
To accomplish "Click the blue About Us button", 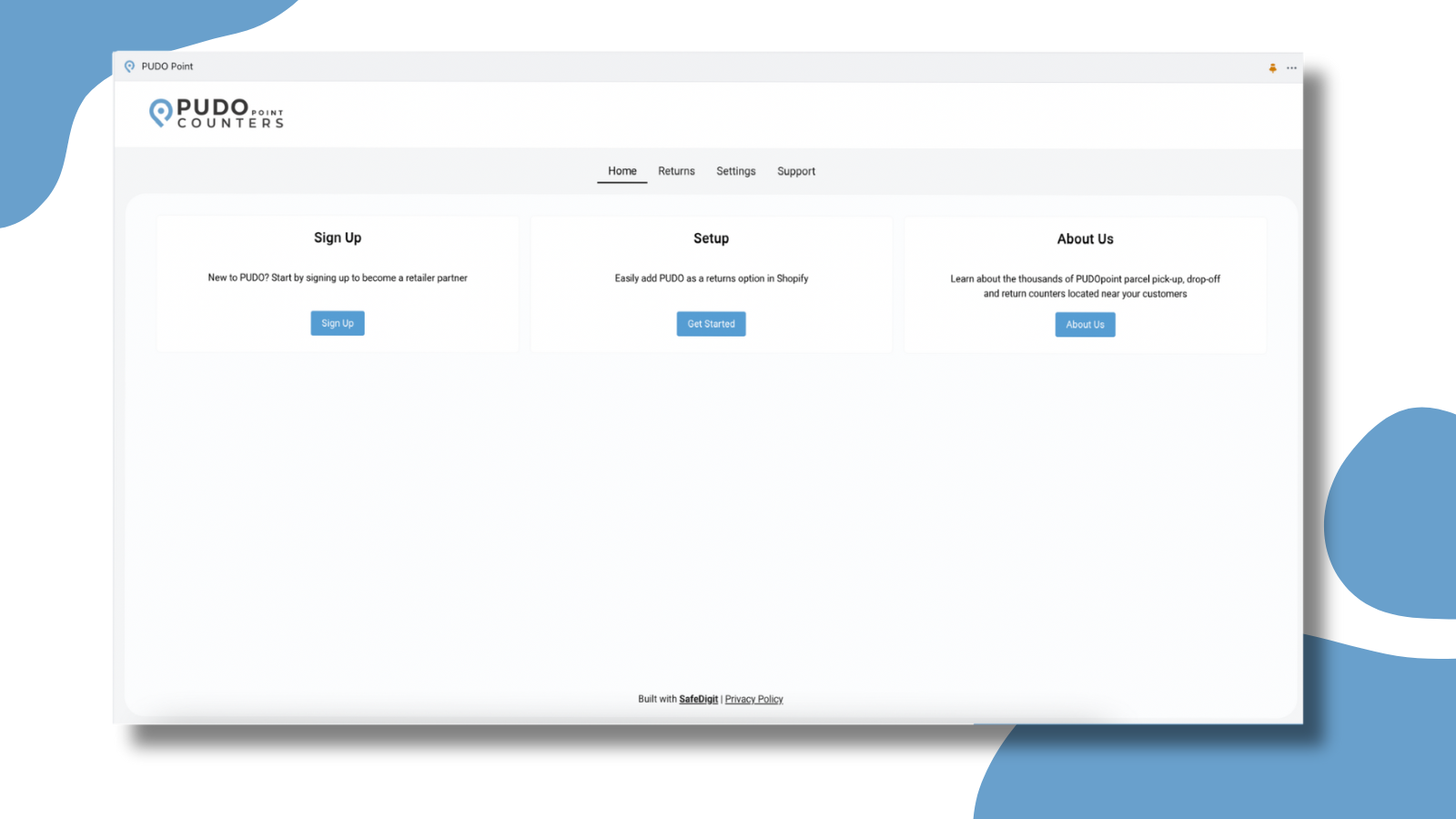I will pos(1085,325).
